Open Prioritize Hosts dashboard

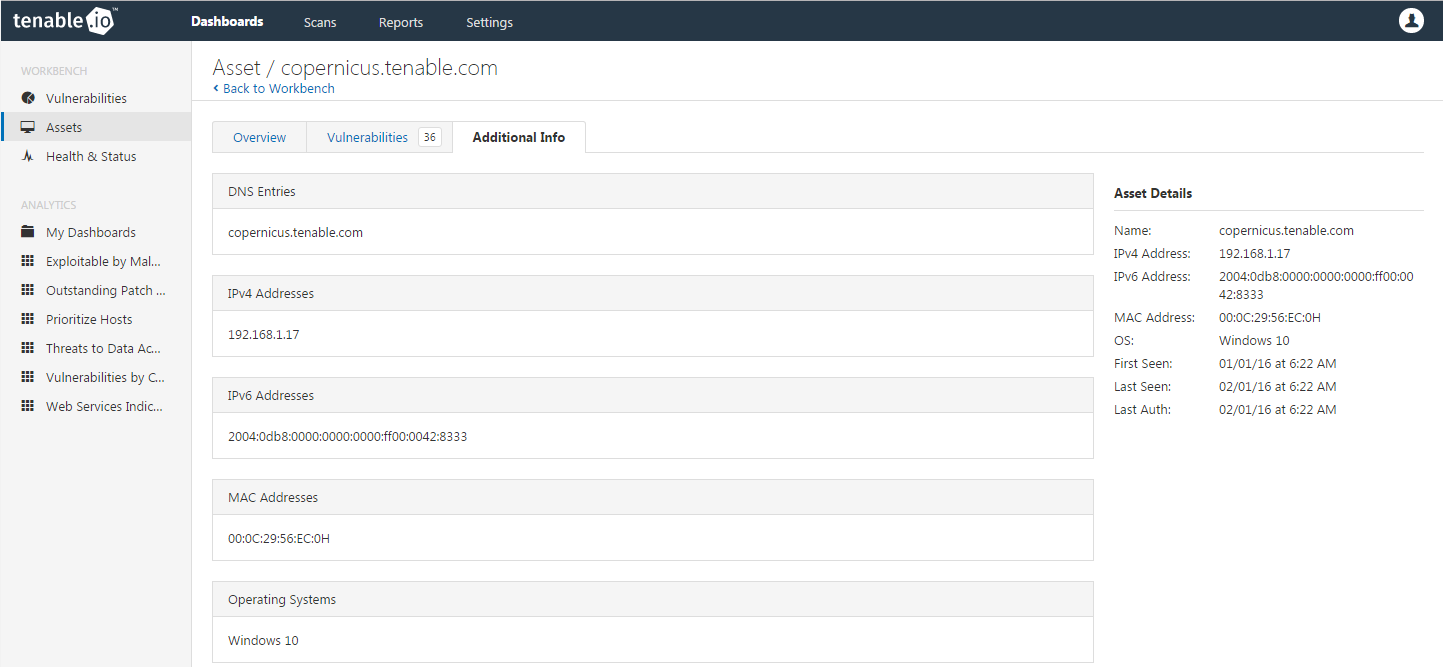click(89, 319)
